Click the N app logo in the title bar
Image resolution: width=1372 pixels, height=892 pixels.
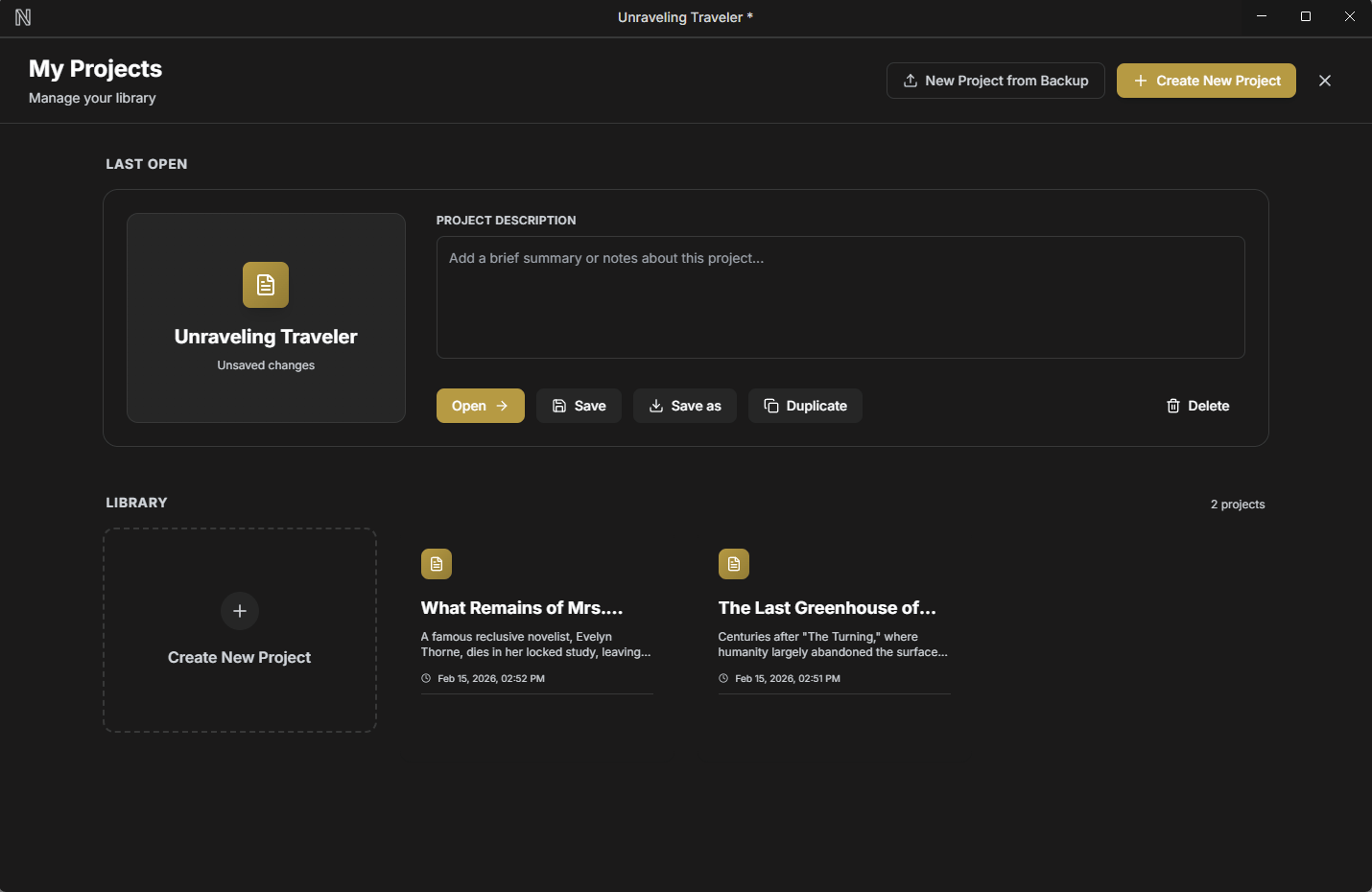tap(23, 16)
